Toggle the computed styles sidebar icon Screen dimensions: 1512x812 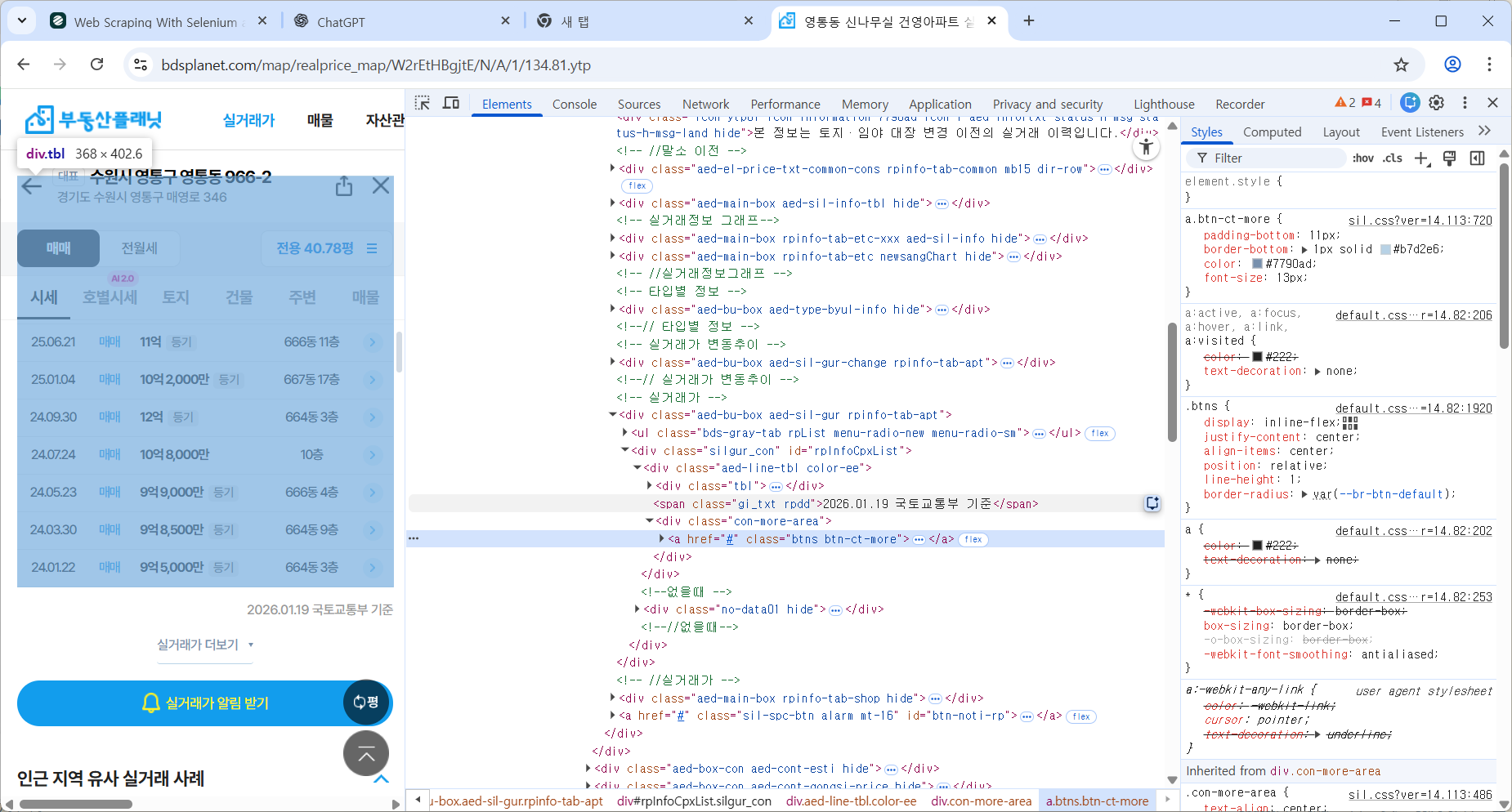click(1478, 158)
